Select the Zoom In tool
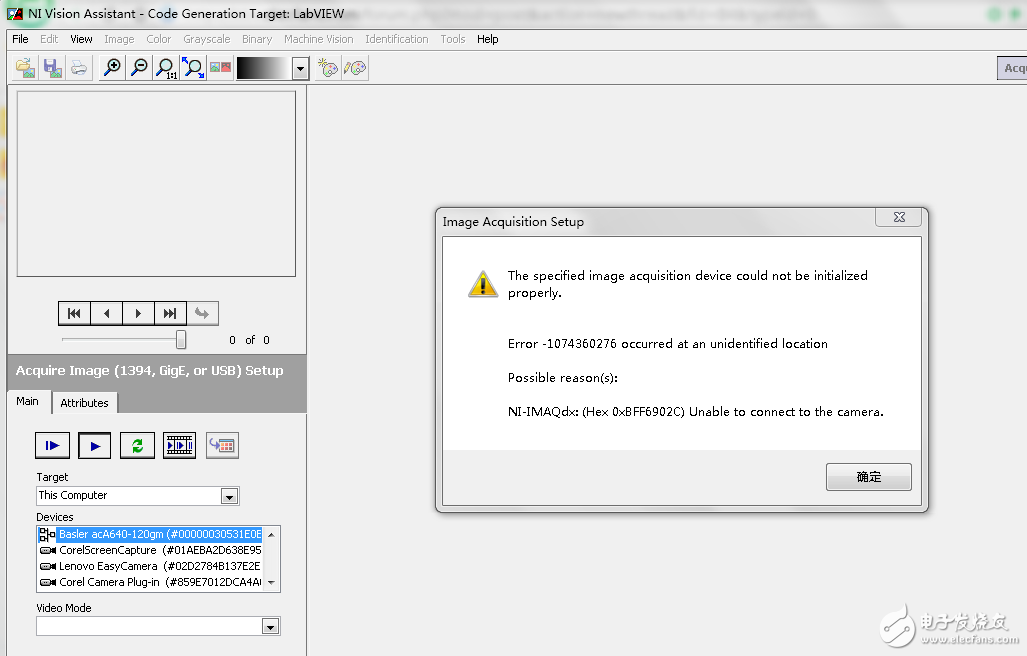1027x656 pixels. 112,67
